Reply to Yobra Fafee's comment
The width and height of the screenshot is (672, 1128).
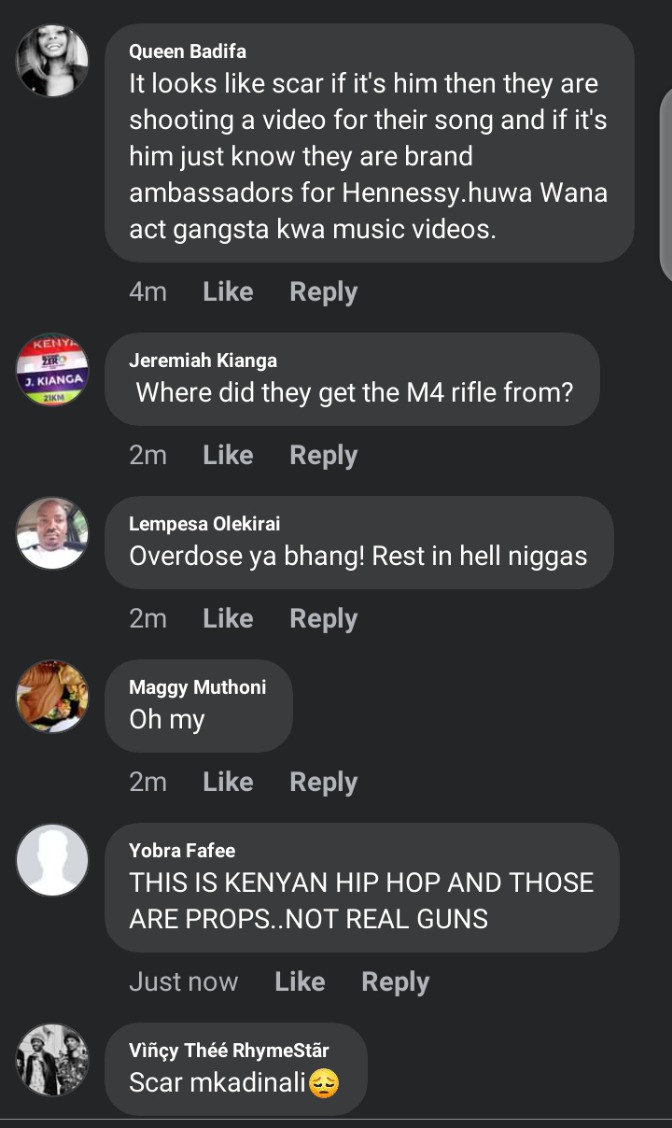coord(396,983)
